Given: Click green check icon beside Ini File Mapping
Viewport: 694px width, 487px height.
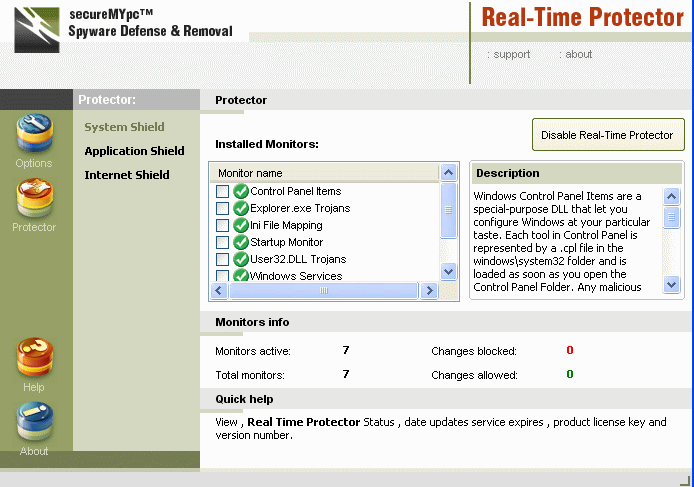Looking at the screenshot, I should (241, 225).
